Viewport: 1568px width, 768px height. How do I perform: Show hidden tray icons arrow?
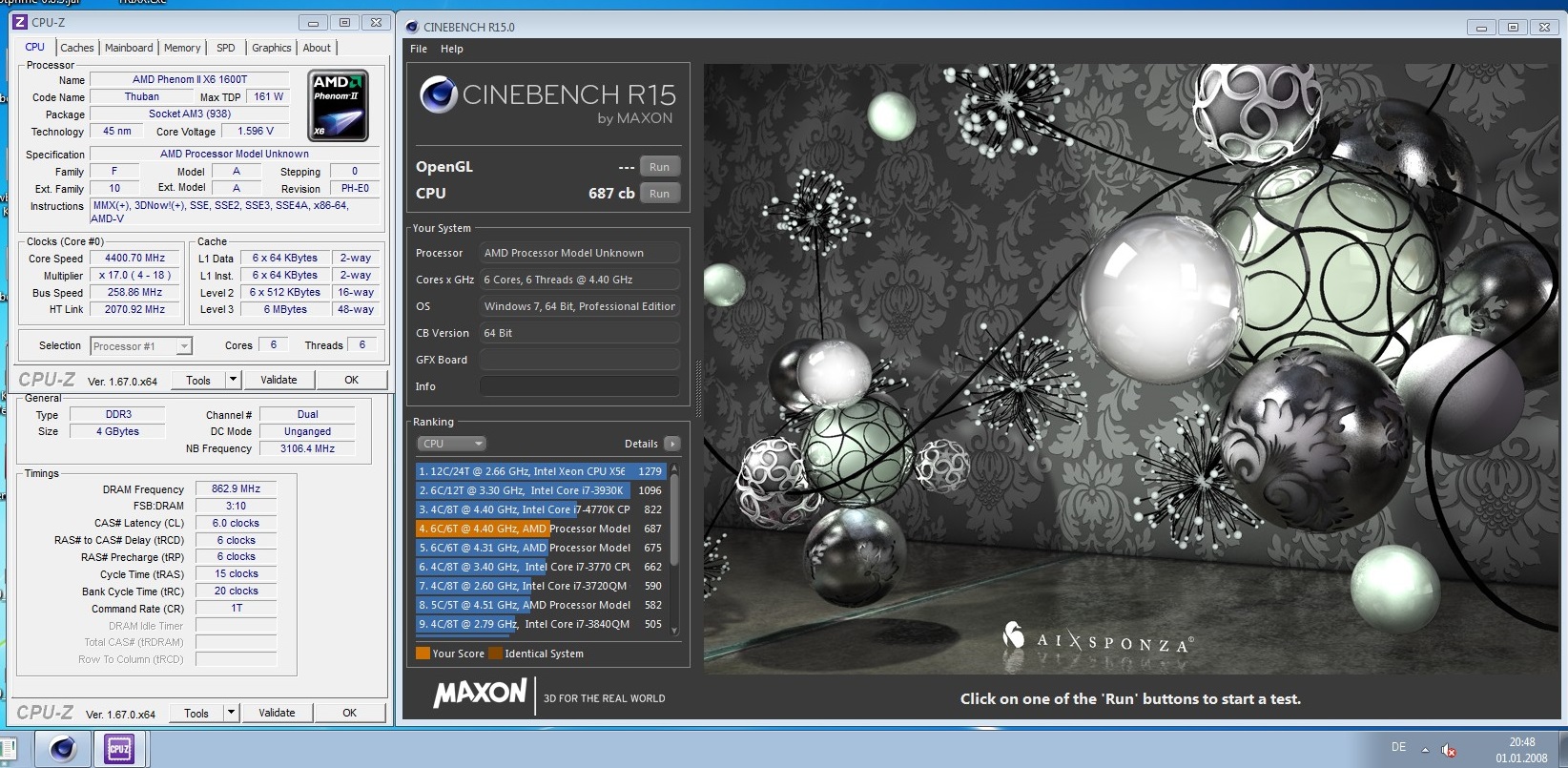click(1425, 750)
